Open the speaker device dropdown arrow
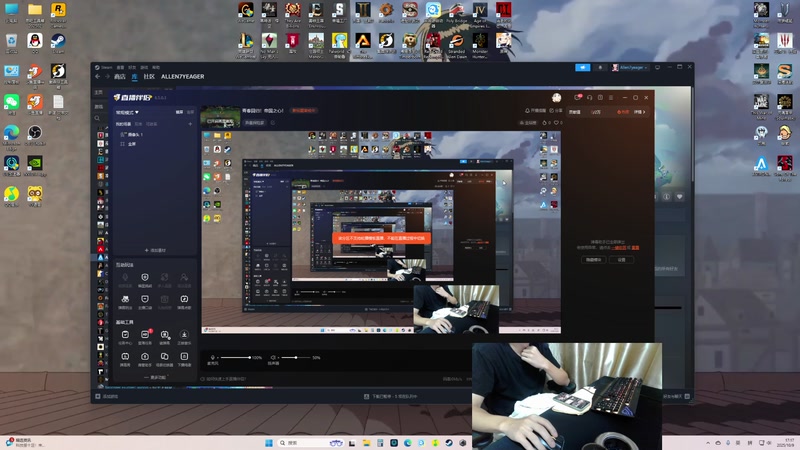The height and width of the screenshot is (450, 800). pyautogui.click(x=278, y=358)
